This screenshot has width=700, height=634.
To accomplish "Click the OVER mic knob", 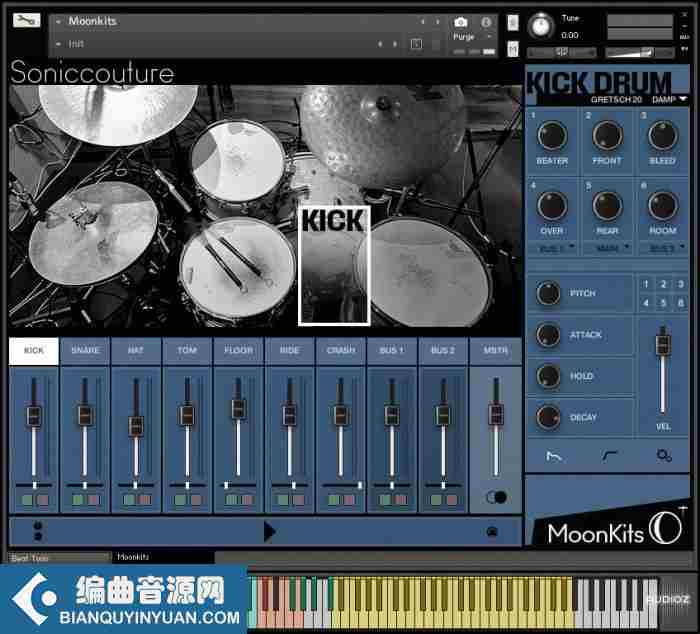I will point(552,205).
